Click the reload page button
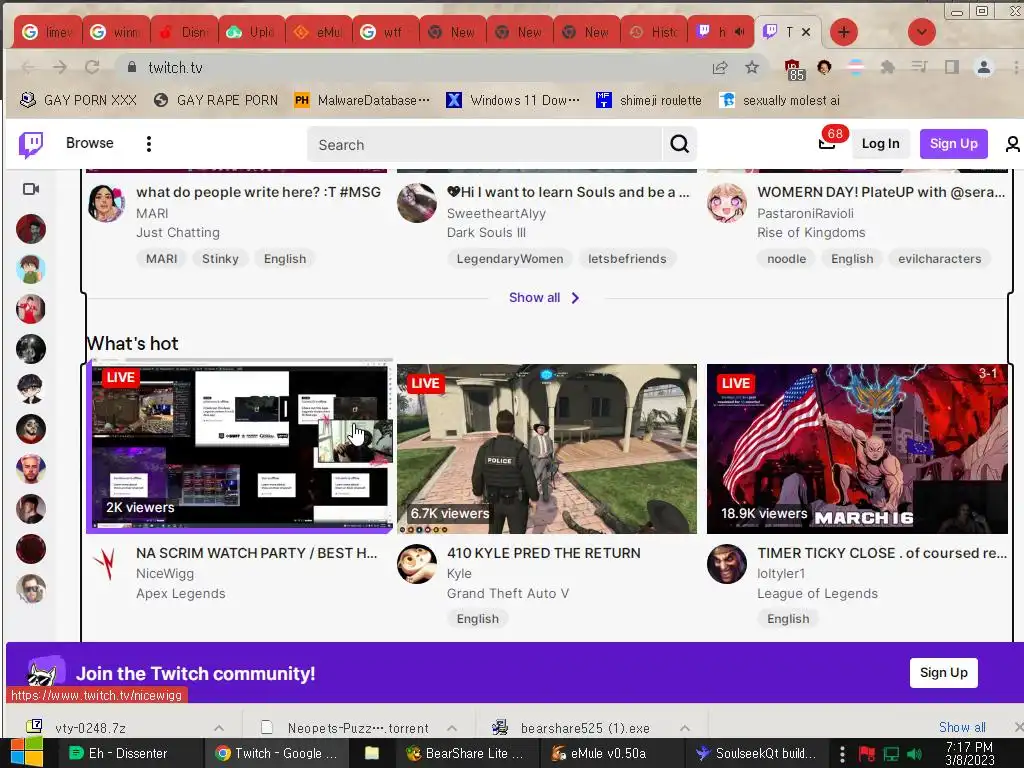 (x=92, y=67)
